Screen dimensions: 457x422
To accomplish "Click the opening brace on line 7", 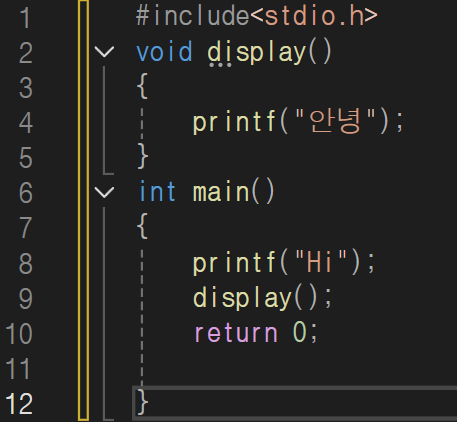I will coord(142,227).
